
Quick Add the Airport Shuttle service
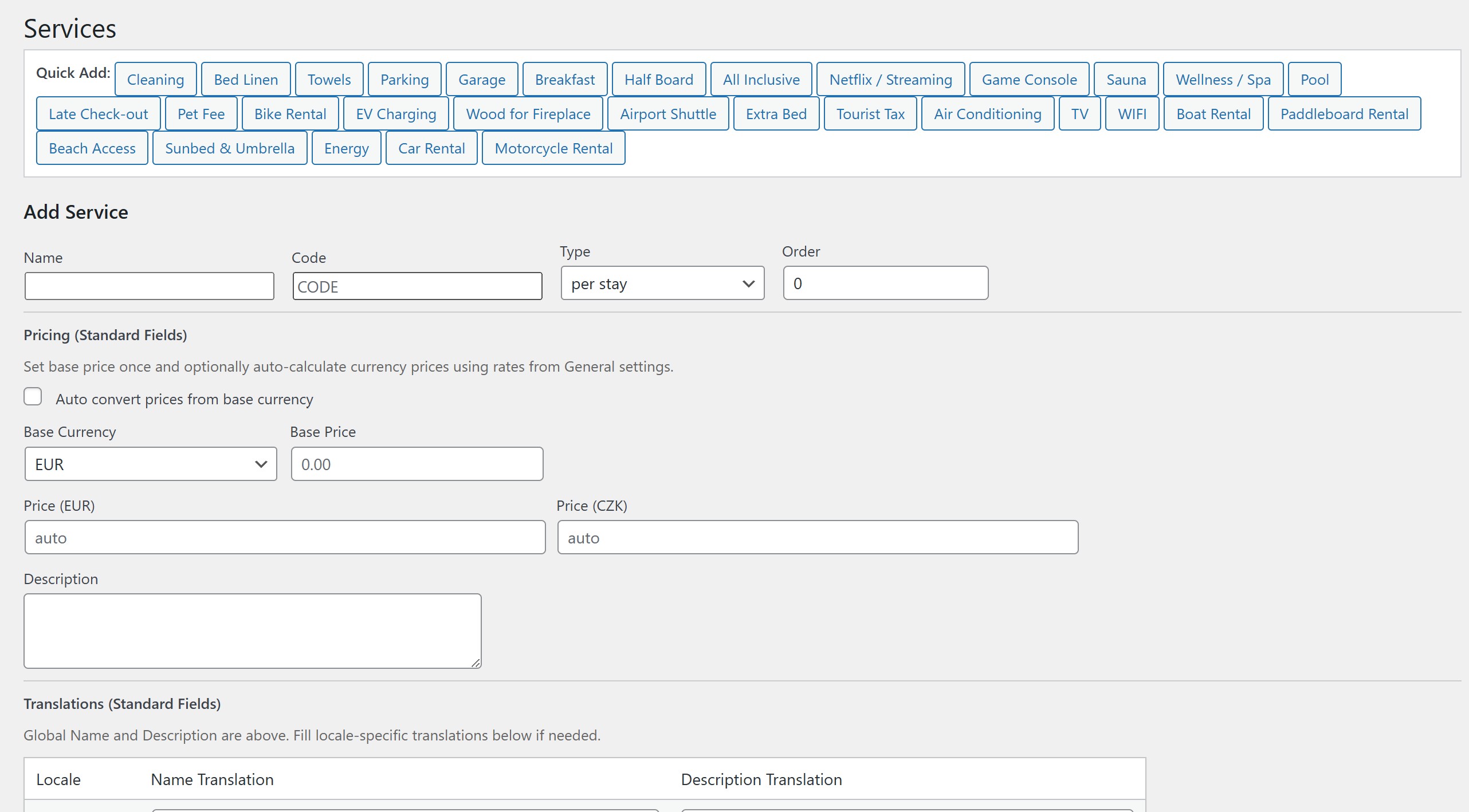click(x=668, y=113)
